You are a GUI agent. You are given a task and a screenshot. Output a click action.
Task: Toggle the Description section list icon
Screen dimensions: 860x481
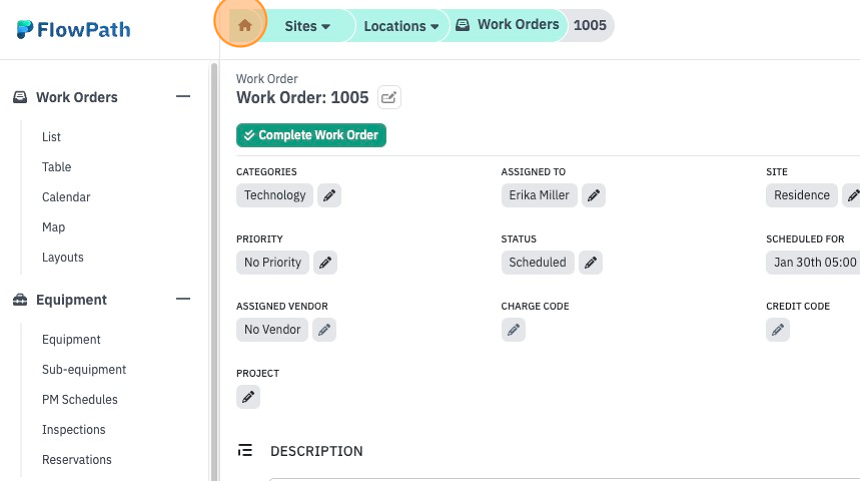(x=245, y=450)
